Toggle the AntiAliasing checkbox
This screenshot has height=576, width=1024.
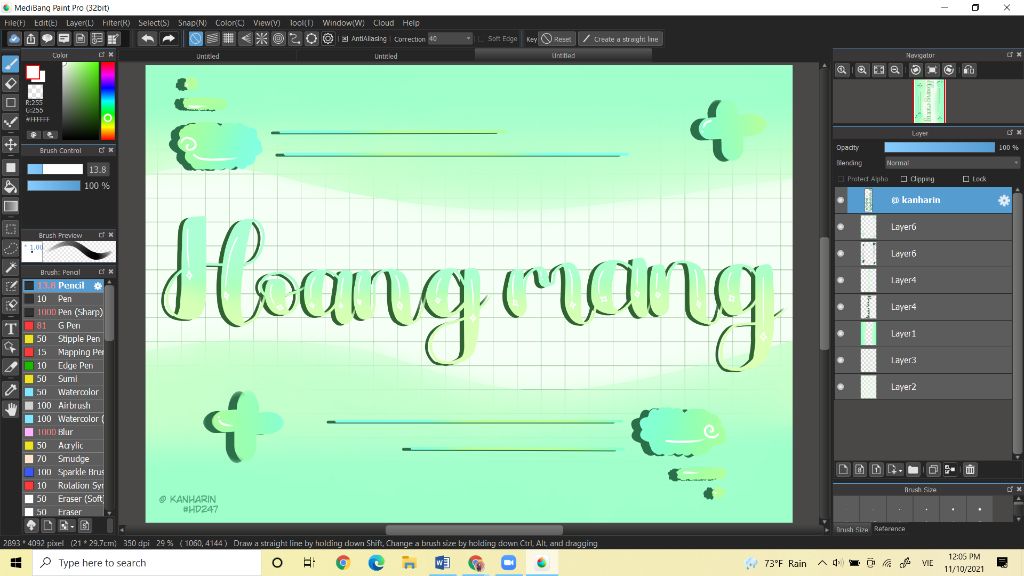pyautogui.click(x=345, y=39)
